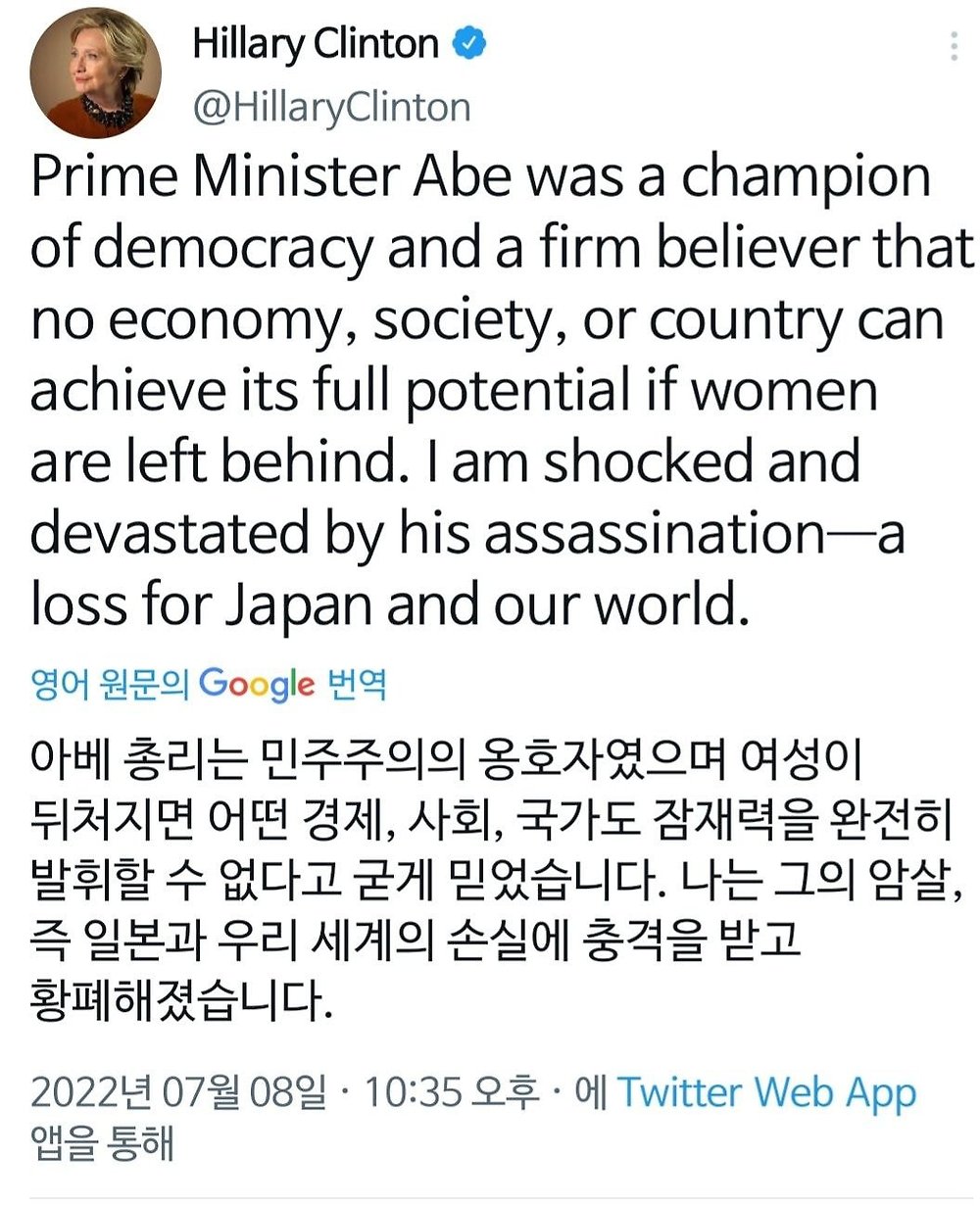The image size is (980, 1206).
Task: Click the @HillaryClinton handle
Action: tap(331, 106)
